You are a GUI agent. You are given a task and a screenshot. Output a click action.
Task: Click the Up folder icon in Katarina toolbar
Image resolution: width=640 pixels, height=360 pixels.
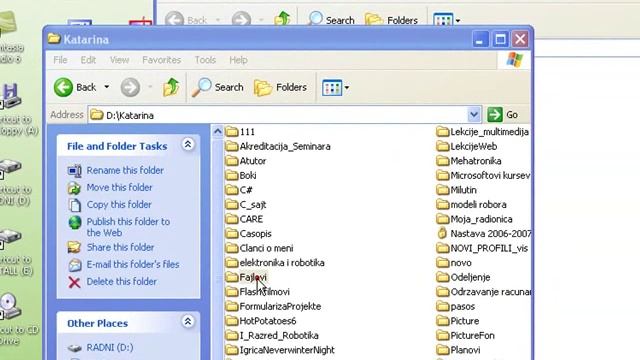pos(171,87)
